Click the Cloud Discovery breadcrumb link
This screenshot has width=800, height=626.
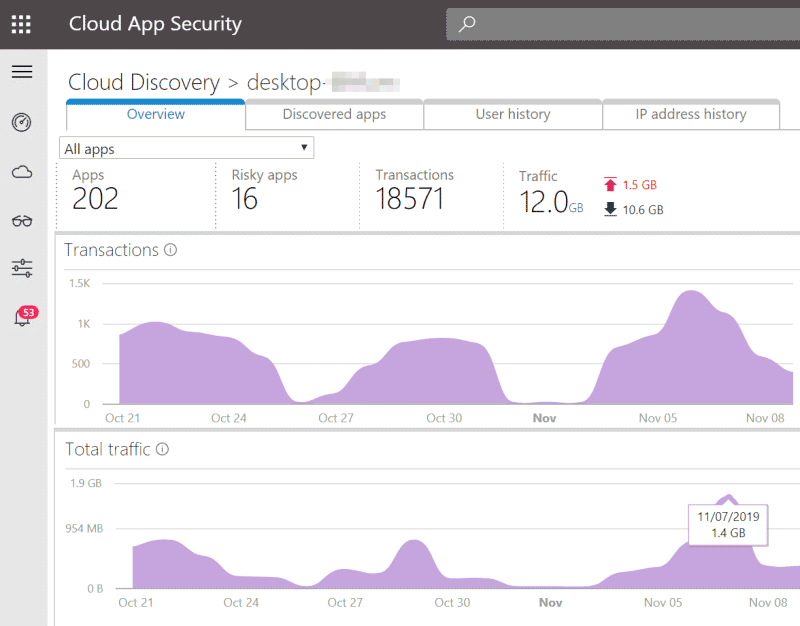144,83
